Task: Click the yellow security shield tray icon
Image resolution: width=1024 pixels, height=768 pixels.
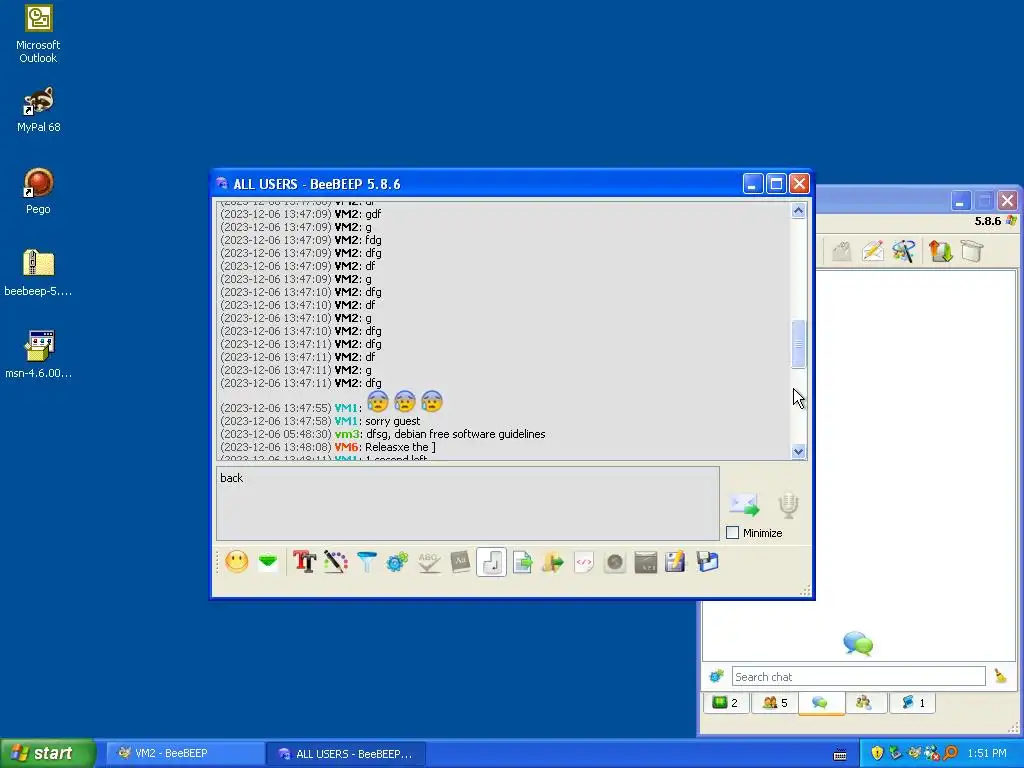Action: click(877, 753)
